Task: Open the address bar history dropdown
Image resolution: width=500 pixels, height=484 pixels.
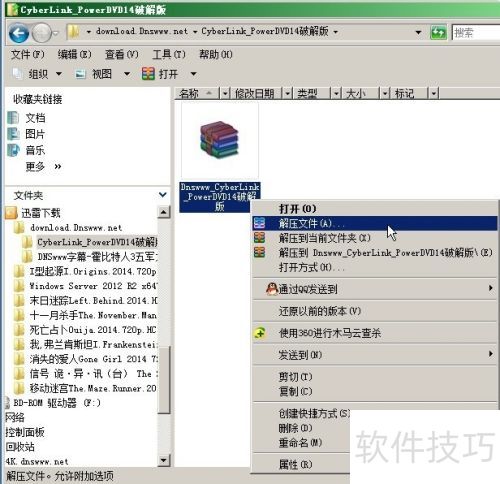Action: (418, 33)
